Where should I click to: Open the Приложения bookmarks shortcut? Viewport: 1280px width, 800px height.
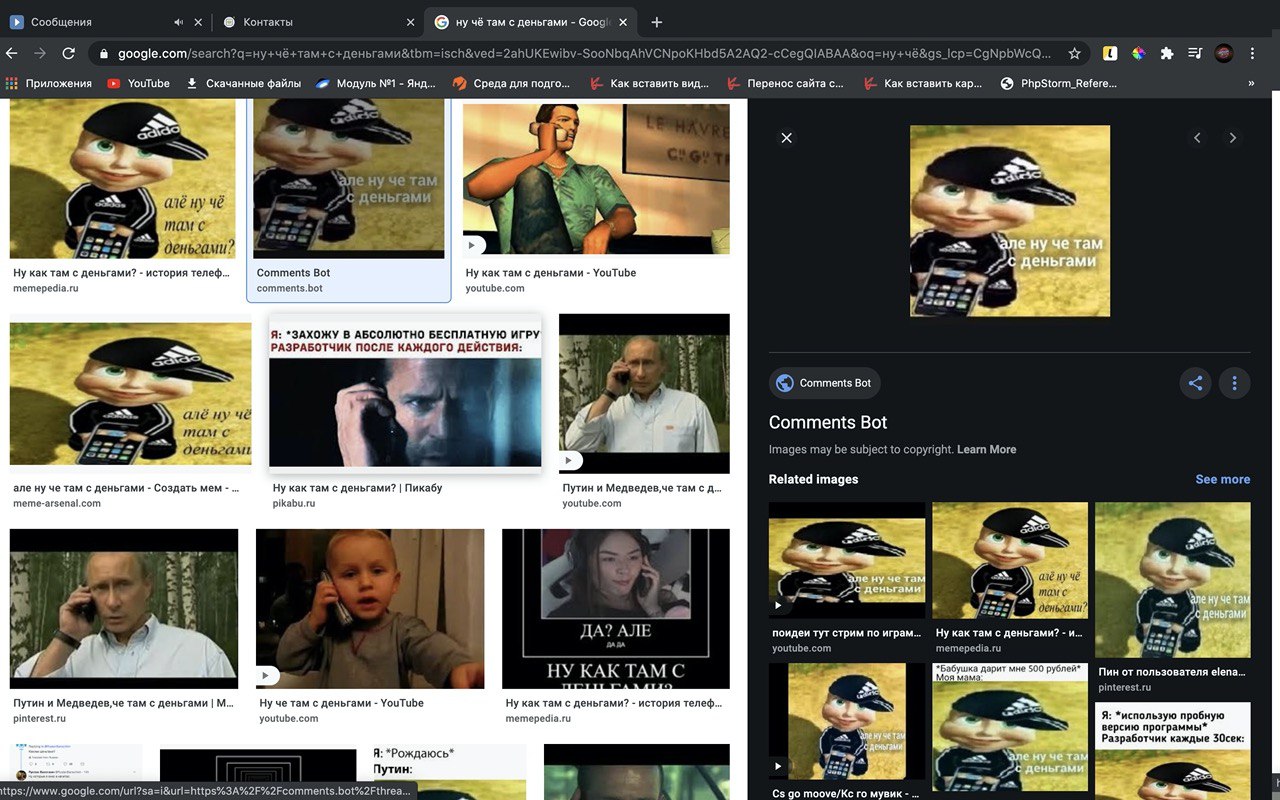point(49,83)
